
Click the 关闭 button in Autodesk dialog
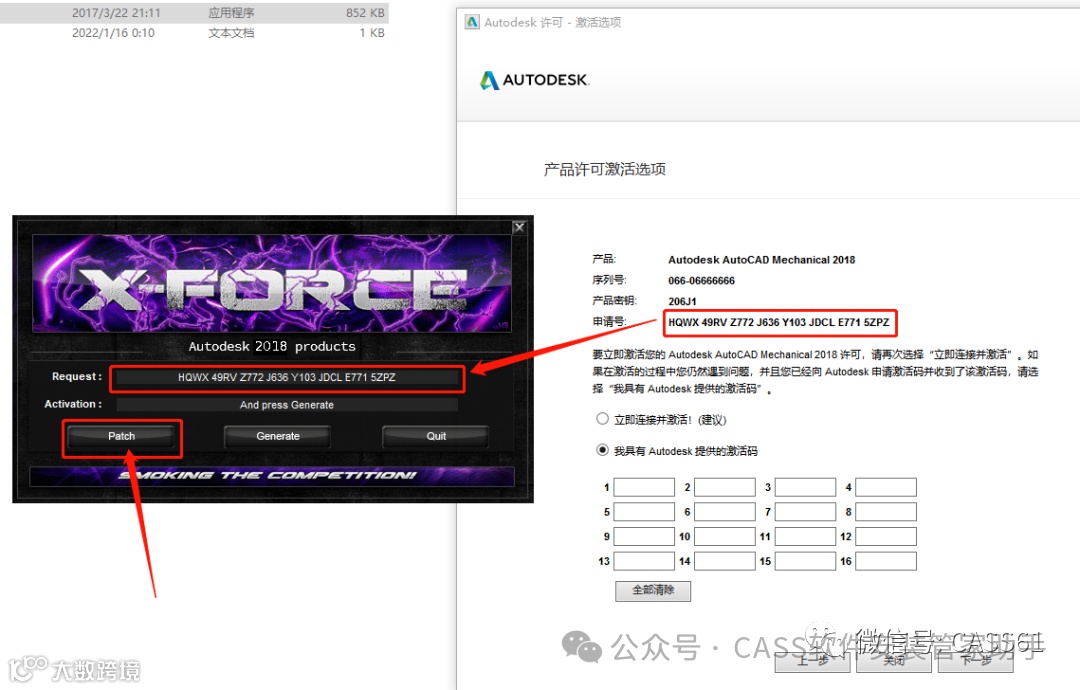click(x=894, y=661)
